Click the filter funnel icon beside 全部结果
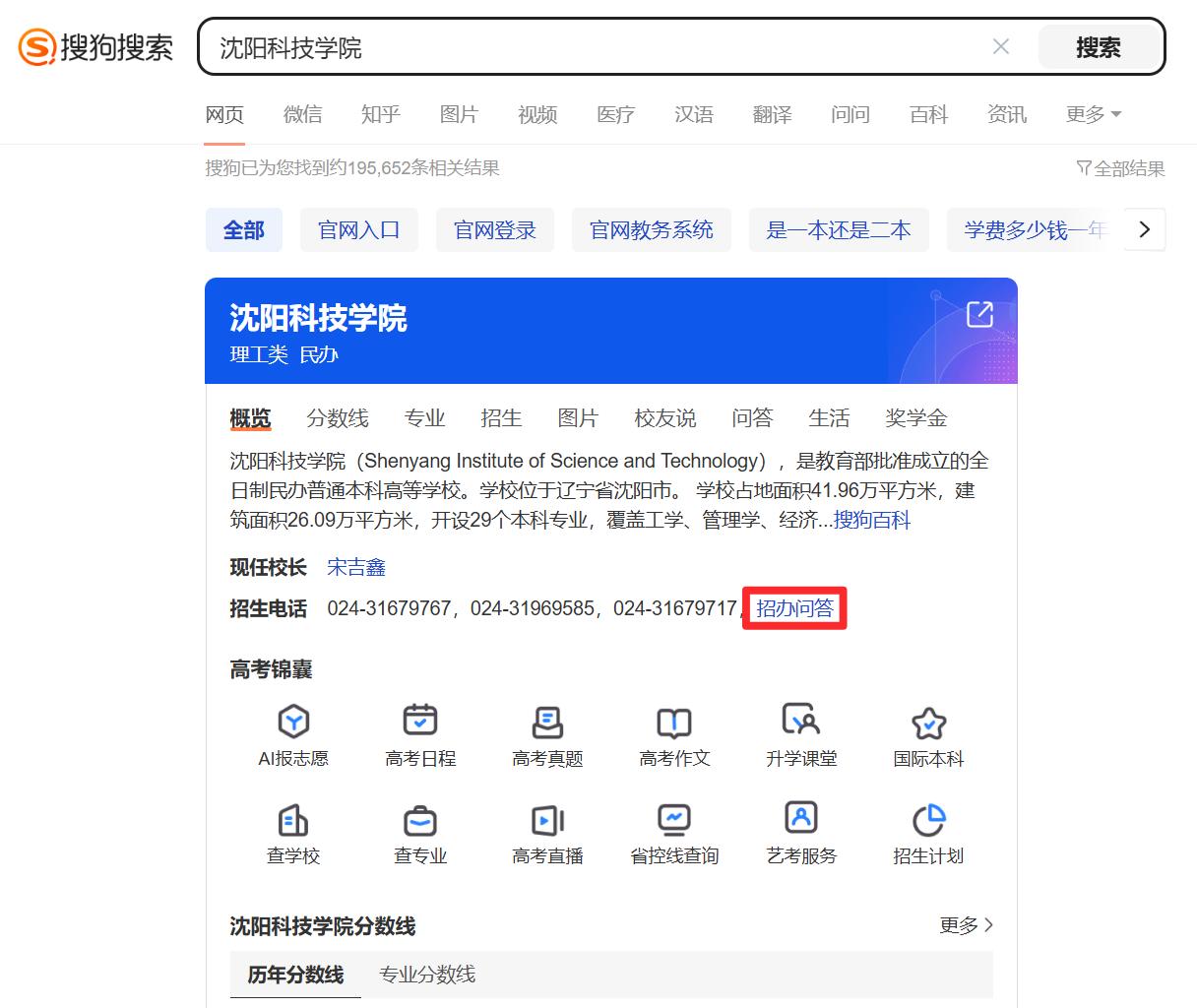Image resolution: width=1197 pixels, height=1008 pixels. coord(1084,168)
